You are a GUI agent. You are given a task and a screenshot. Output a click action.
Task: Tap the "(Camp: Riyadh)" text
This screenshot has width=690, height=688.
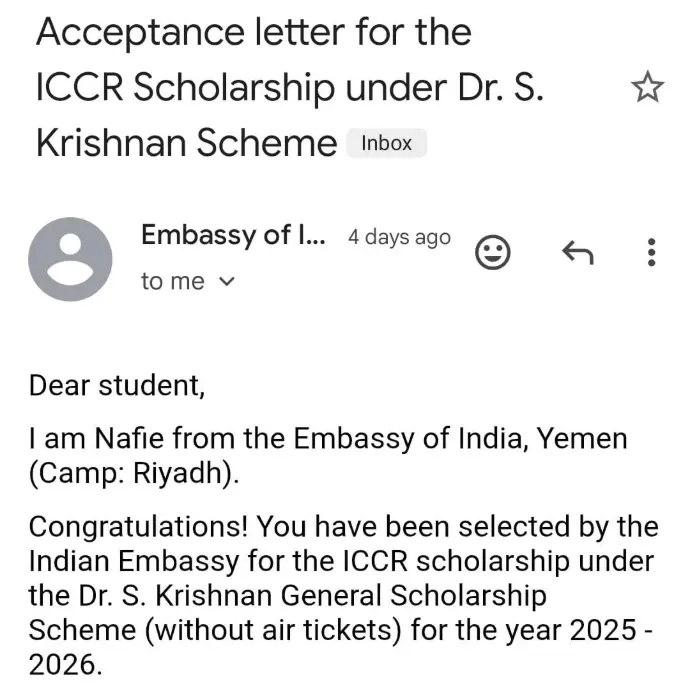point(135,473)
